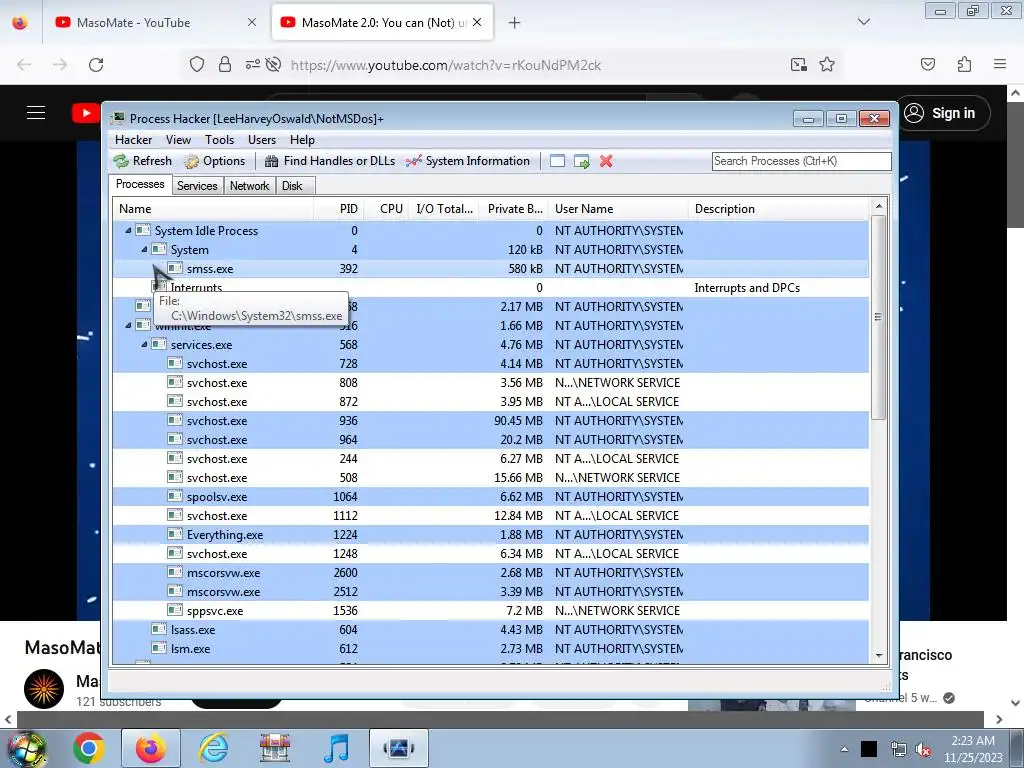Sort by Private Bytes column header
Image resolution: width=1024 pixels, height=768 pixels.
(514, 209)
